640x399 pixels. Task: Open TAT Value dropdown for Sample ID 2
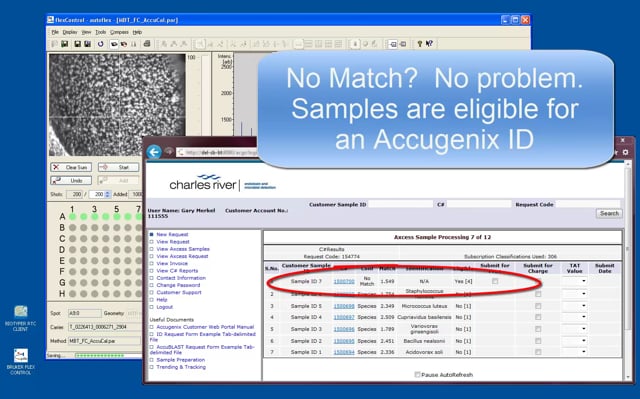tap(574, 341)
